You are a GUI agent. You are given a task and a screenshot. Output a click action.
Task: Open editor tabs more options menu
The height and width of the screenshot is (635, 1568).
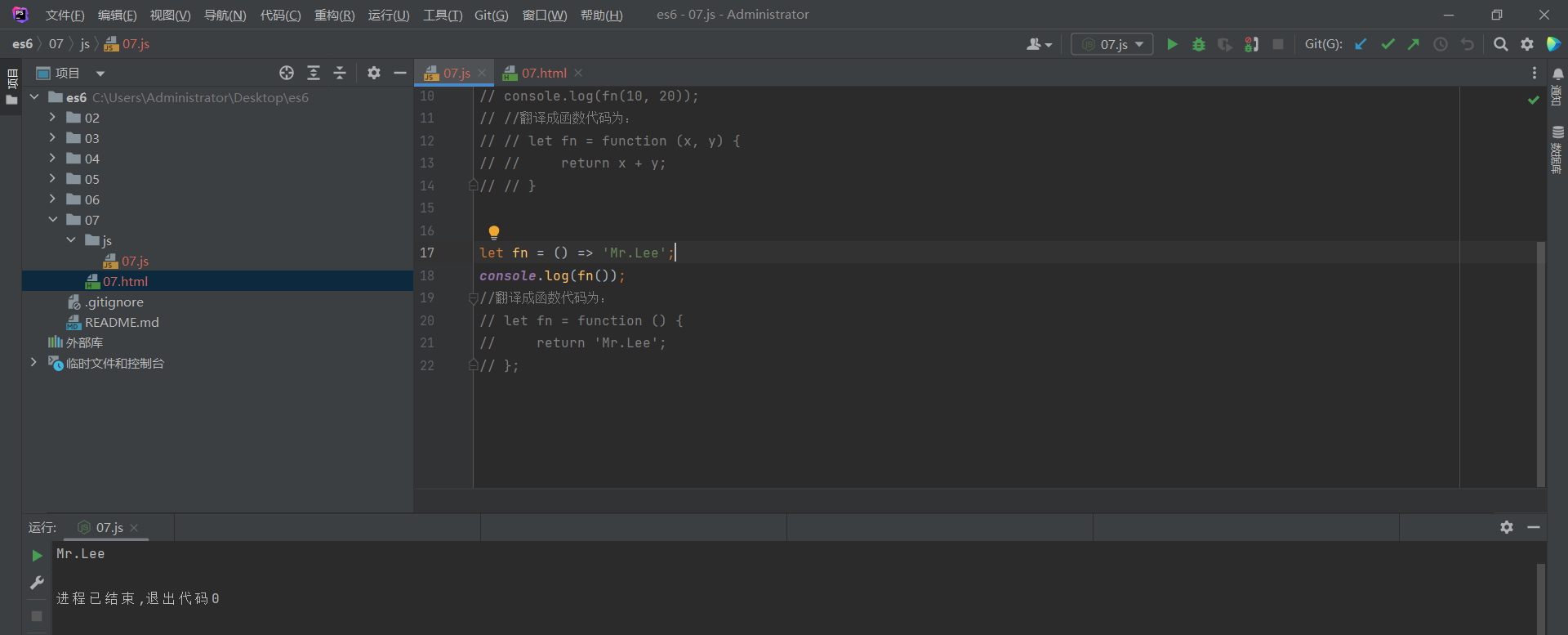tap(1535, 73)
